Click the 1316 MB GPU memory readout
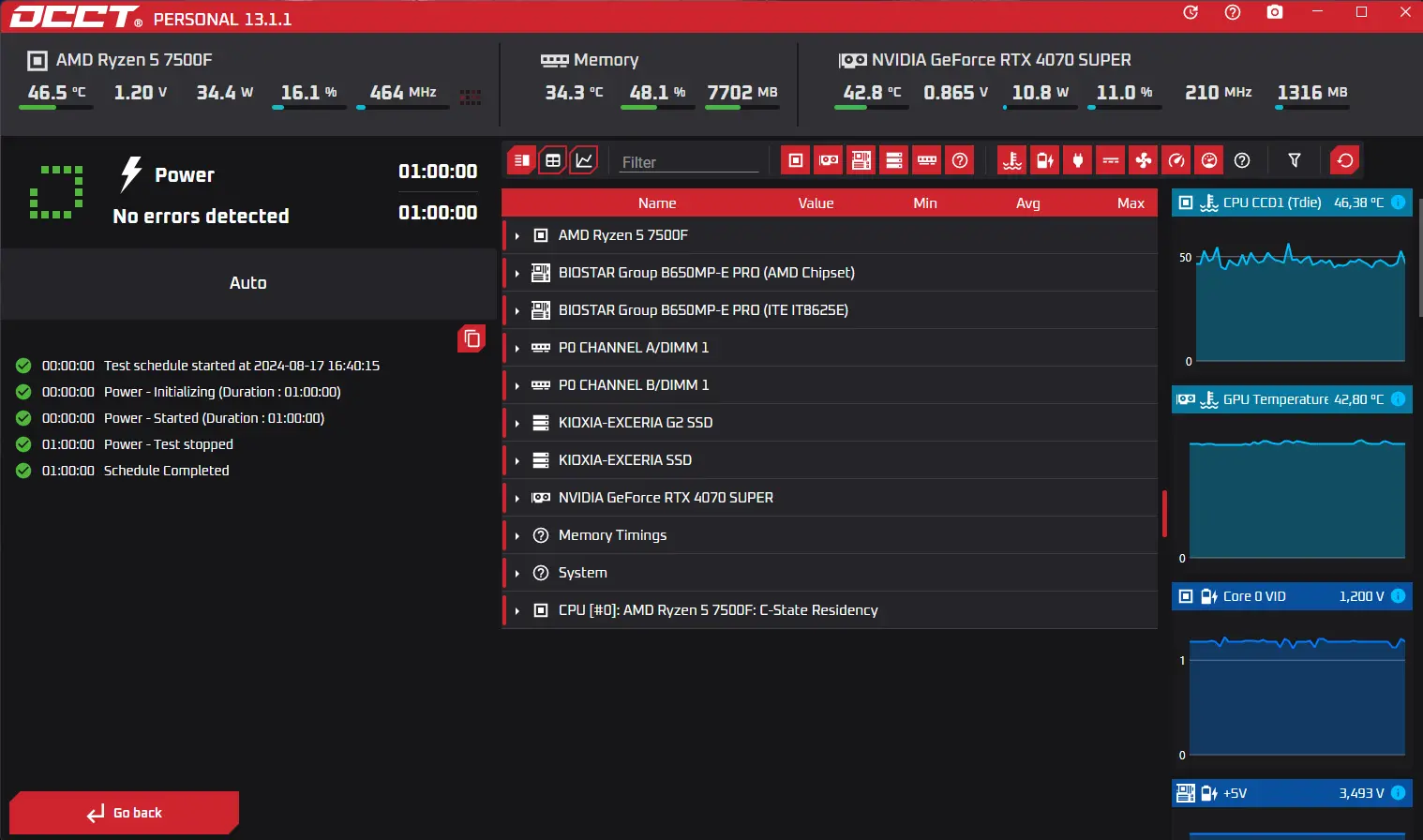This screenshot has width=1423, height=840. 1312,92
